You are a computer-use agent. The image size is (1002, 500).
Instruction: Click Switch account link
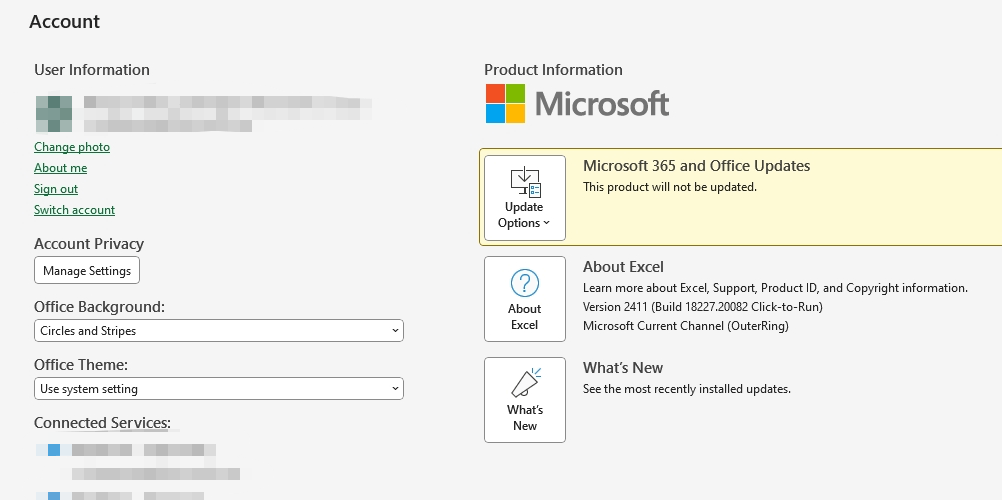pyautogui.click(x=74, y=210)
